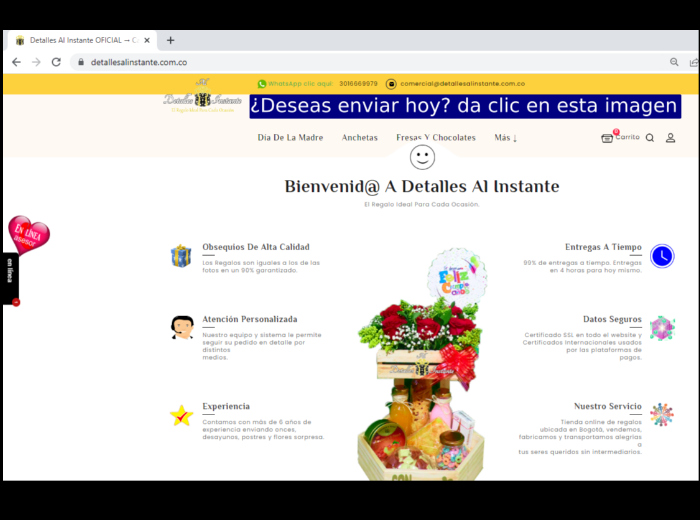This screenshot has width=700, height=520.
Task: Click the Datos Seguros heading
Action: (612, 319)
